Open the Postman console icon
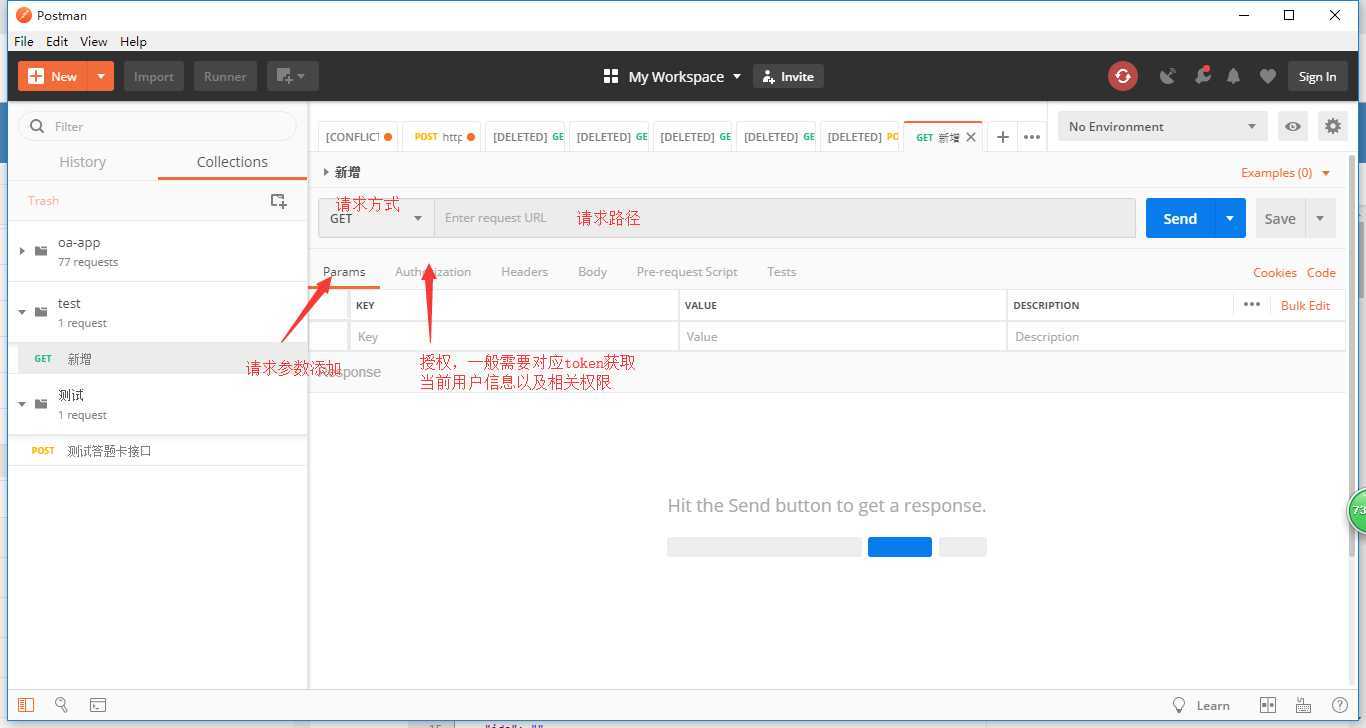 (x=98, y=705)
